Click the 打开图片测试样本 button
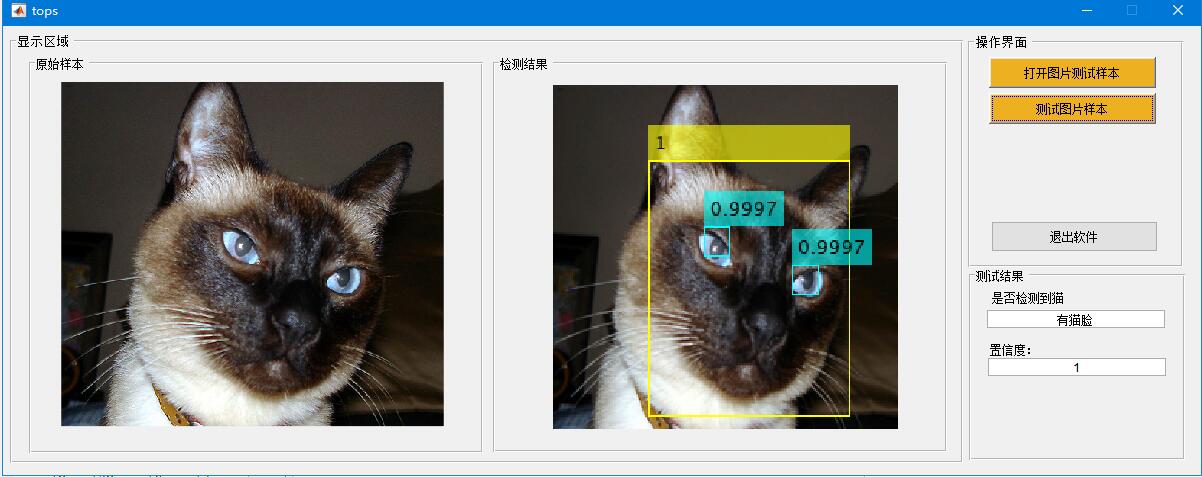This screenshot has height=477, width=1202. [x=1072, y=73]
